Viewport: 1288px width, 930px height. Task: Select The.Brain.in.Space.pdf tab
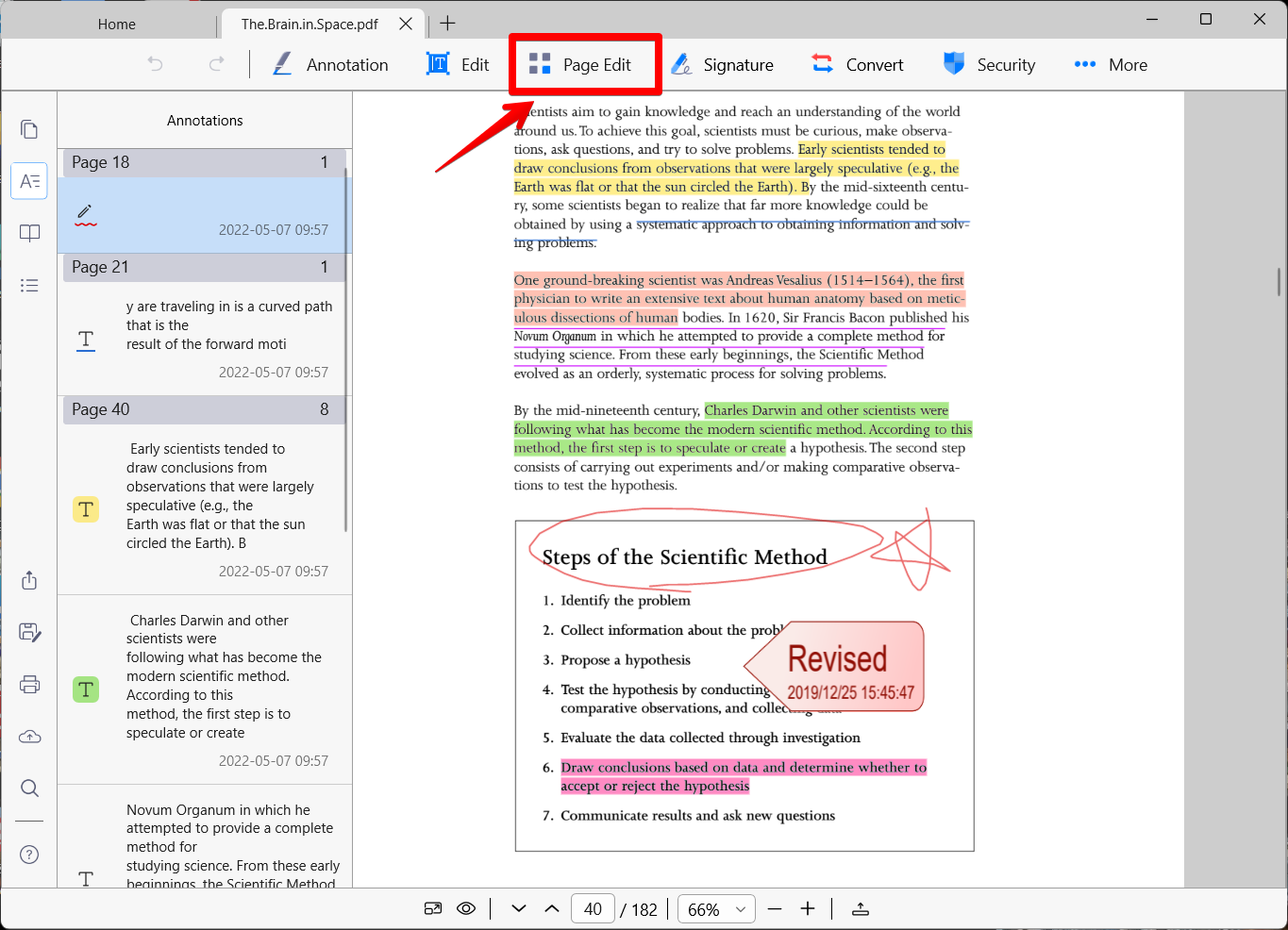click(309, 24)
